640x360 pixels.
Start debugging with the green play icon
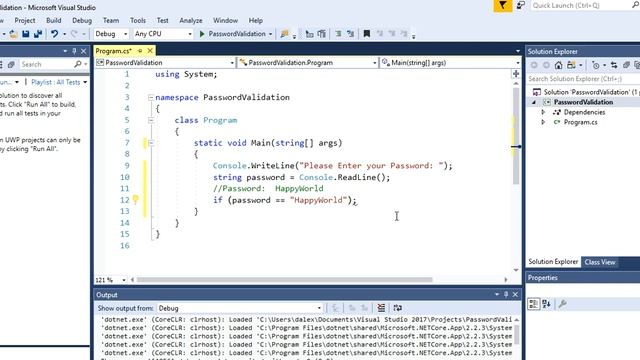pyautogui.click(x=202, y=34)
